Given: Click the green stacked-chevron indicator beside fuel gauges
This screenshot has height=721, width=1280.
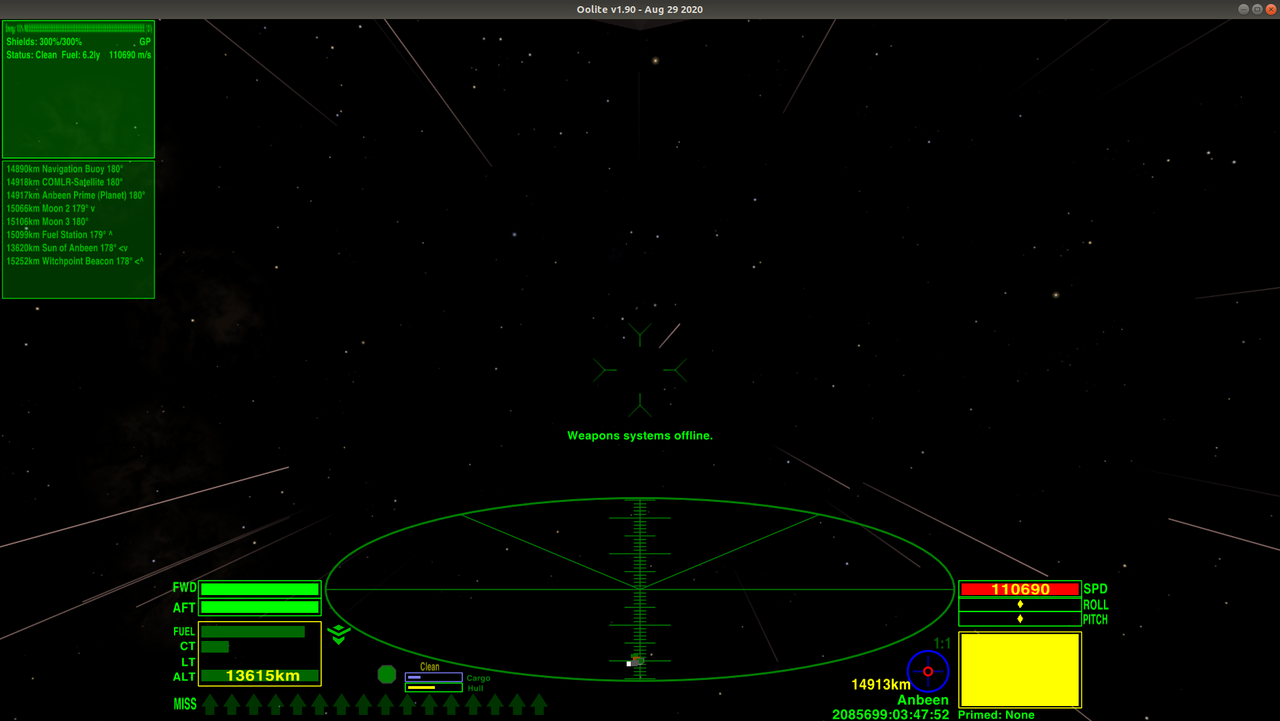Looking at the screenshot, I should [339, 634].
